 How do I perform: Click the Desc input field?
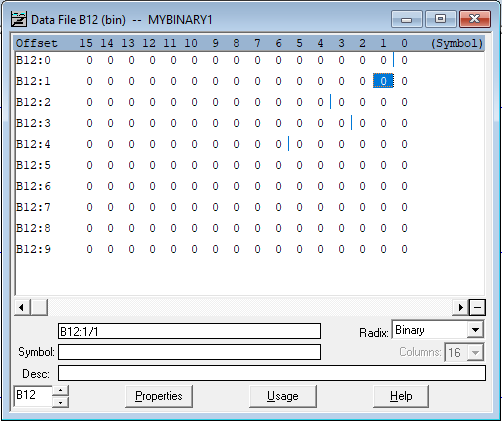point(272,373)
